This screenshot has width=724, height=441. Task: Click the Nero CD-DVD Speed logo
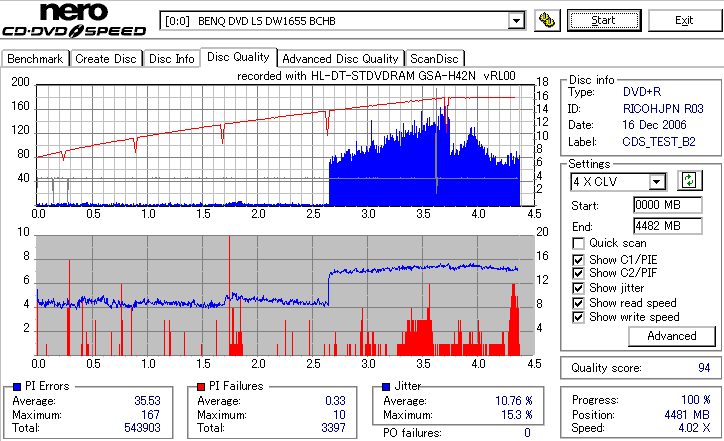click(74, 19)
